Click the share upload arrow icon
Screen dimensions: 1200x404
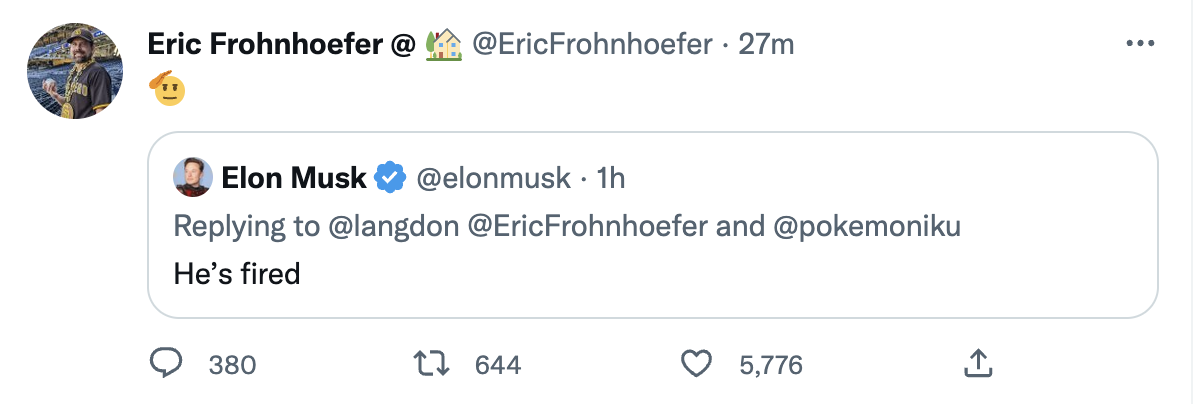coord(976,364)
